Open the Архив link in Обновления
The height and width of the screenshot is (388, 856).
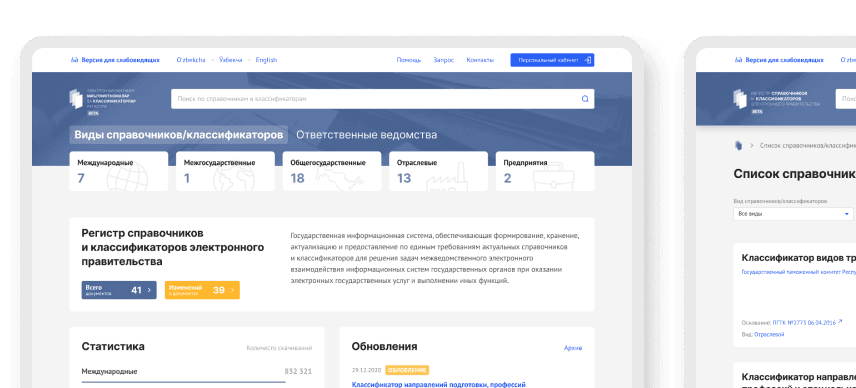(x=573, y=348)
